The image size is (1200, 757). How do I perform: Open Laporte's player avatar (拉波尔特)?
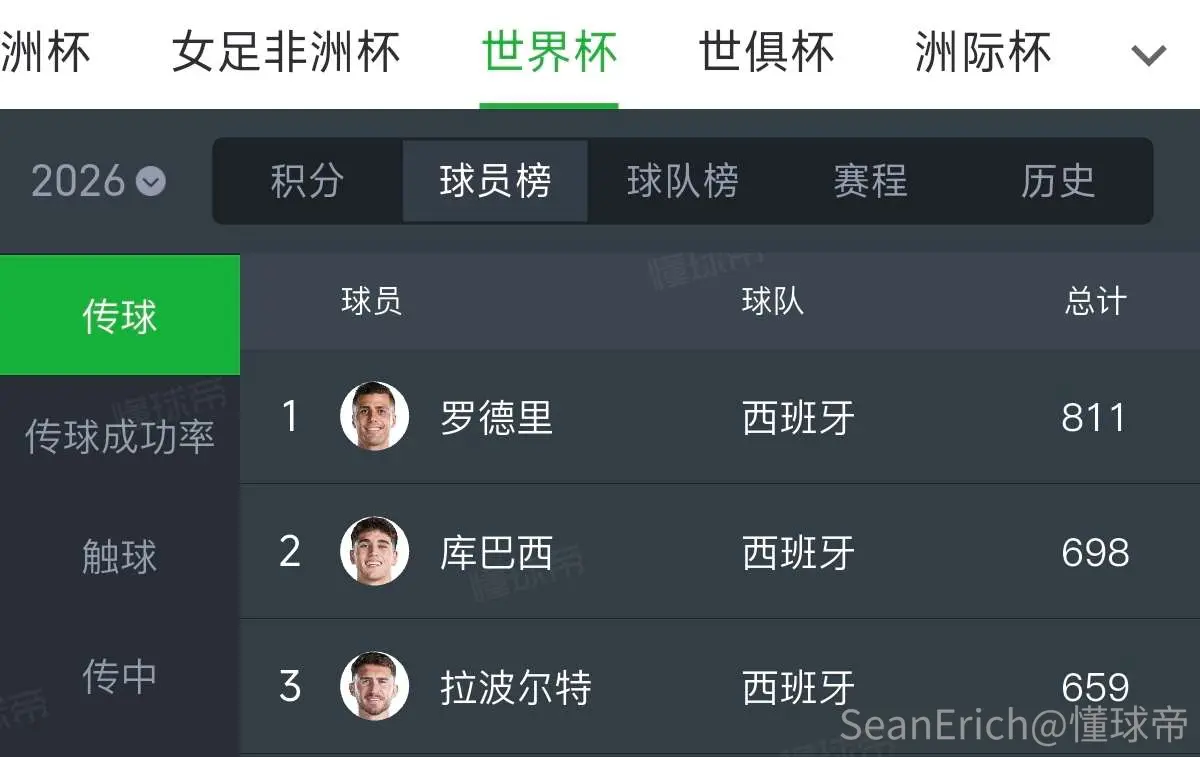tap(374, 686)
